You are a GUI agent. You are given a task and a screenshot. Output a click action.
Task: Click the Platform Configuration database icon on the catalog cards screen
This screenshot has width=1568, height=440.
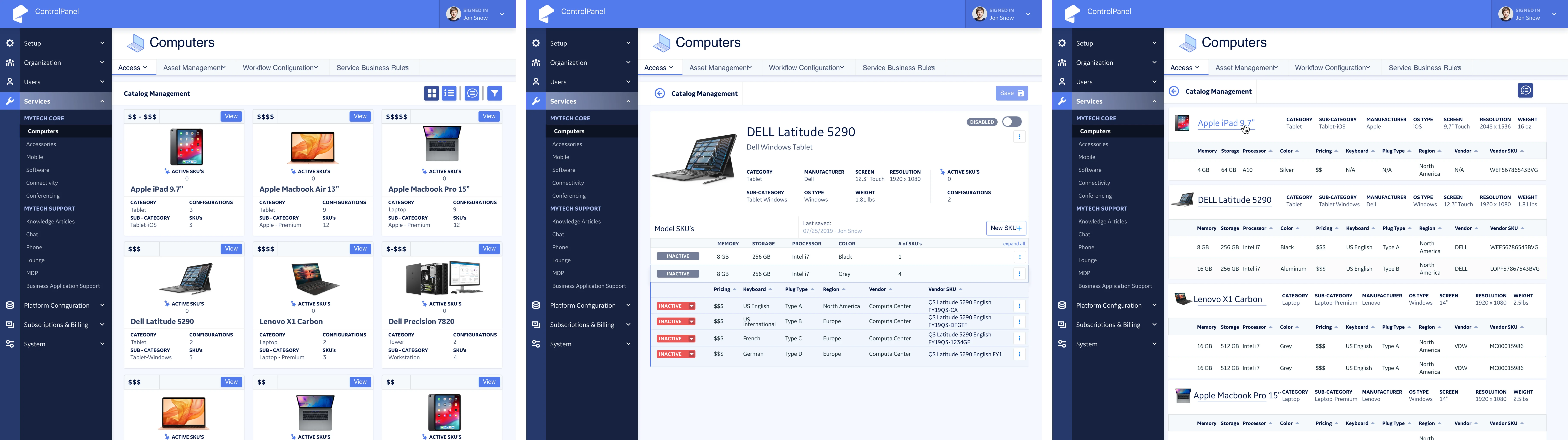click(10, 306)
